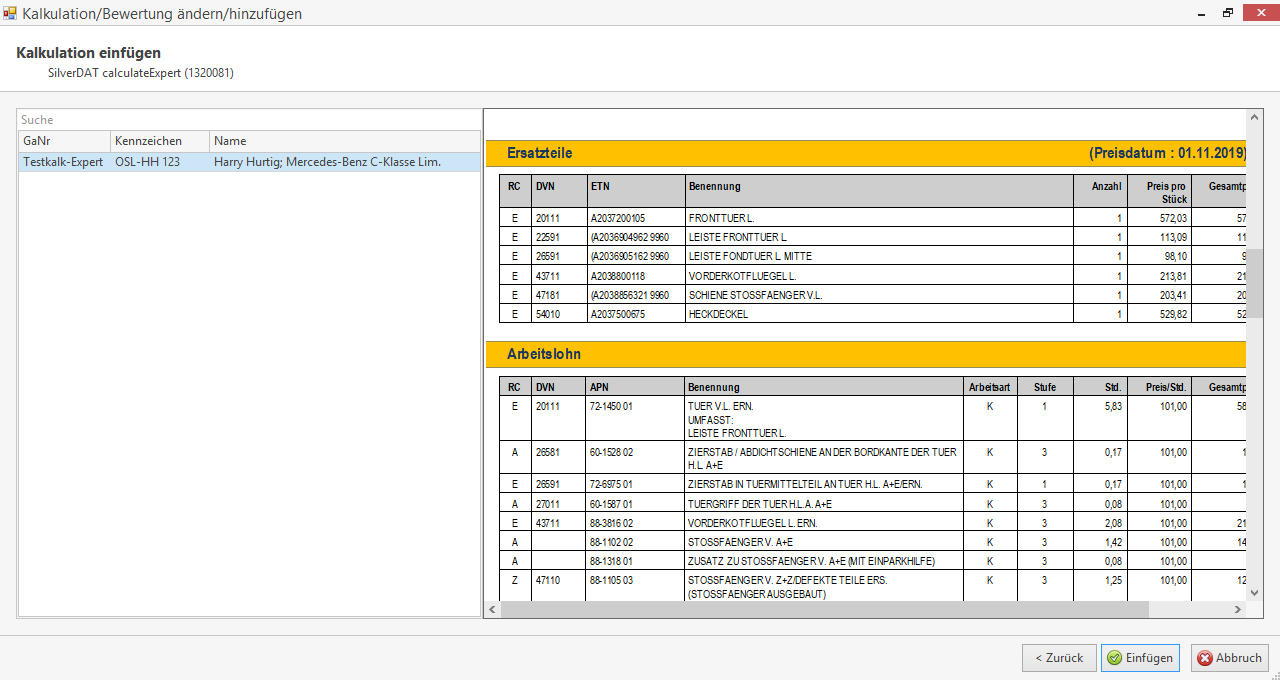Sort by the GaNr column header

click(x=63, y=141)
